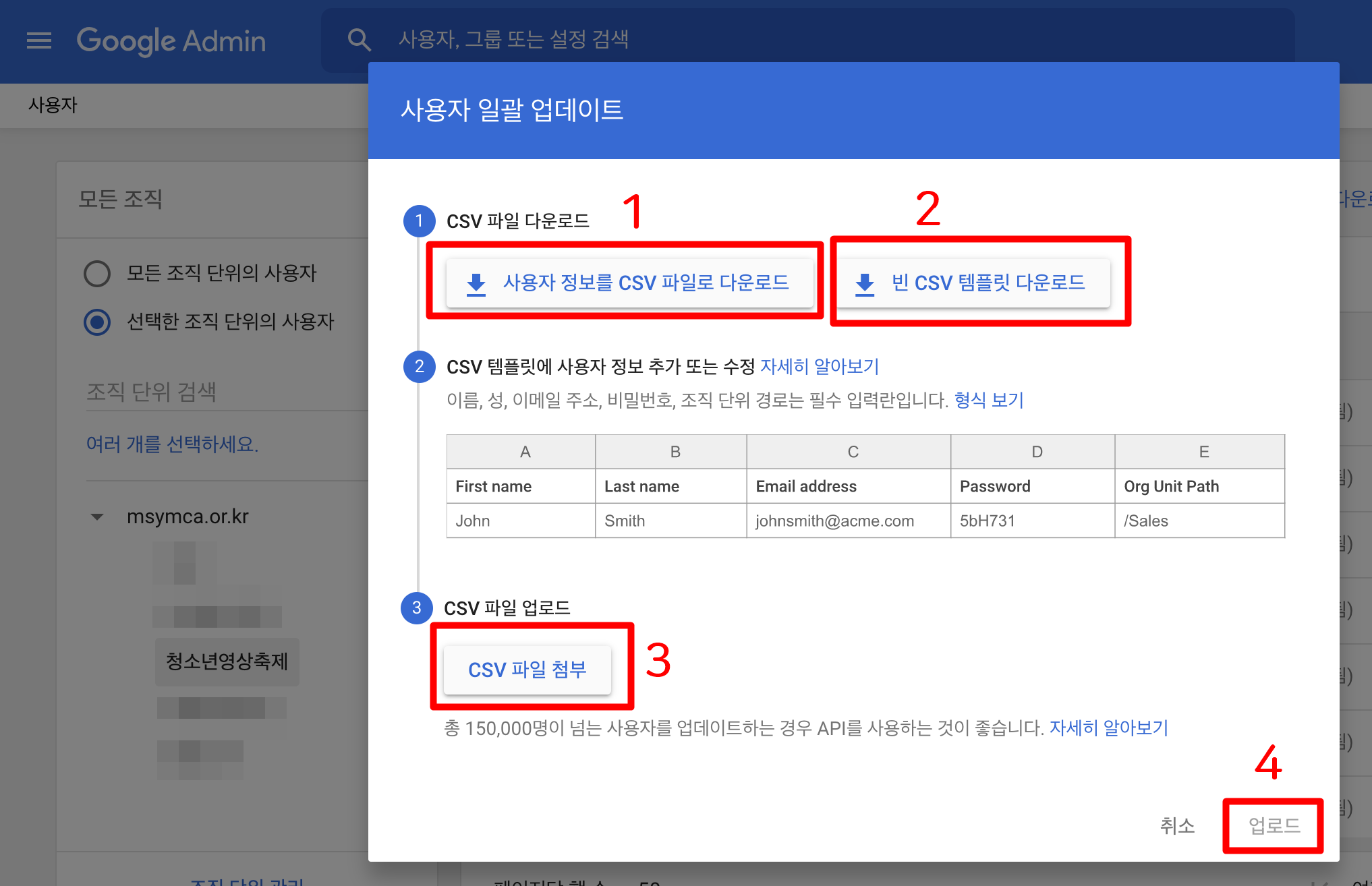1372x886 pixels.
Task: Select 모든 조직 단위의 사용자 radio button
Action: (97, 274)
